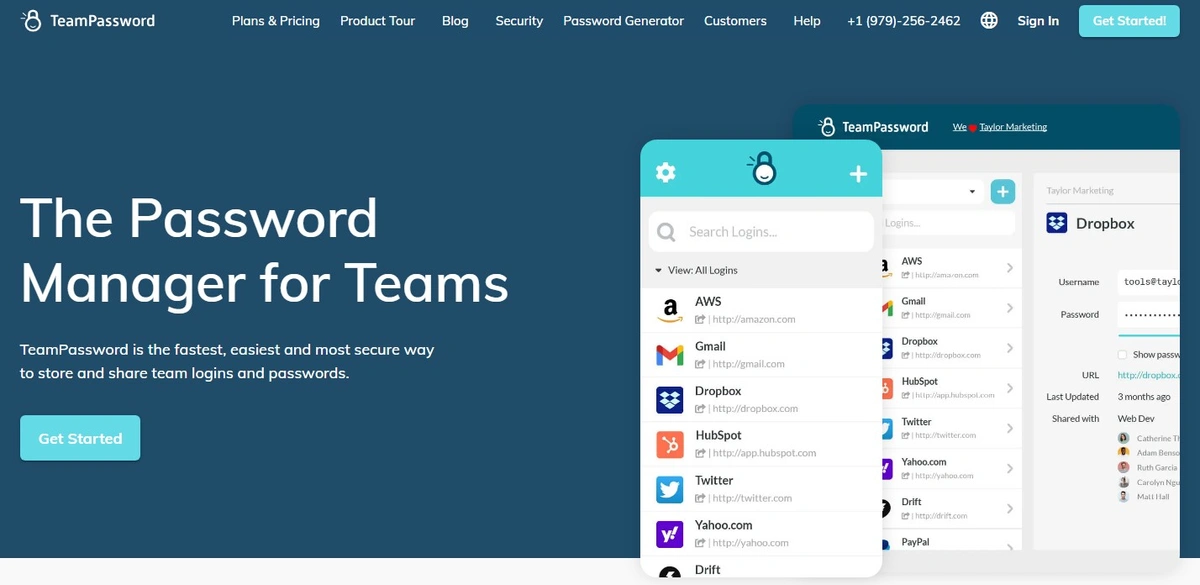The width and height of the screenshot is (1200, 585).
Task: Click the TeamPassword logo in the header
Action: coord(88,20)
